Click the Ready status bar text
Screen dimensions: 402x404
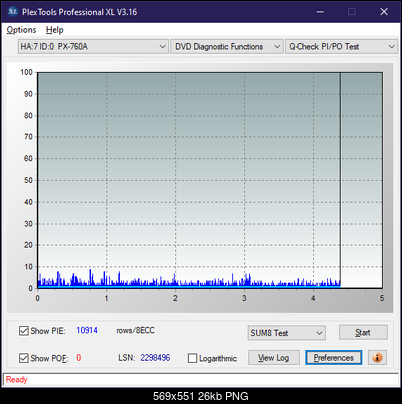click(x=16, y=379)
